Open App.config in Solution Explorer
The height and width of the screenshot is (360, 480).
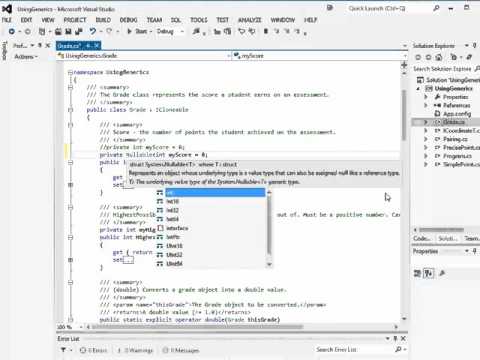457,114
